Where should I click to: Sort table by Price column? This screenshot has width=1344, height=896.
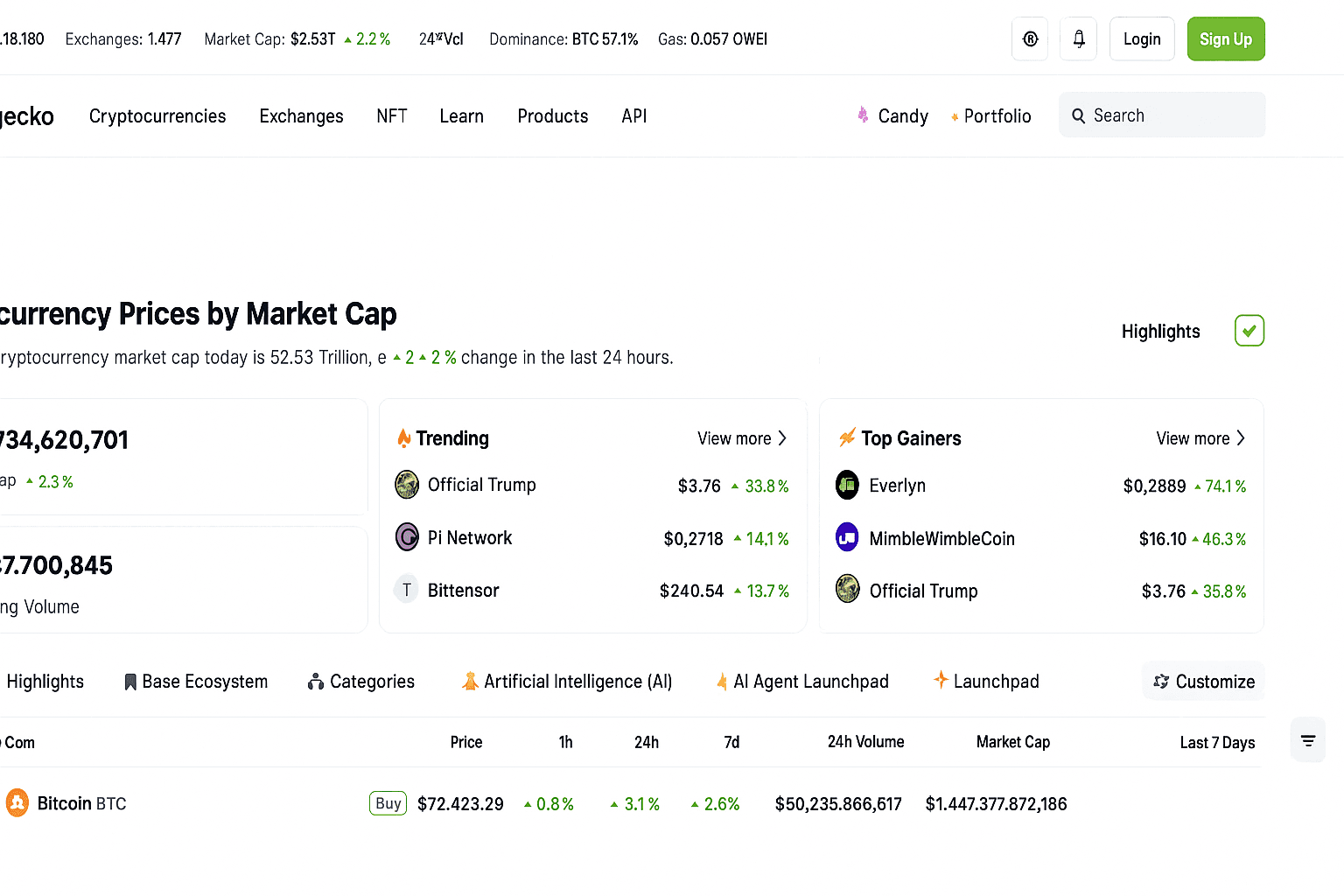[466, 742]
